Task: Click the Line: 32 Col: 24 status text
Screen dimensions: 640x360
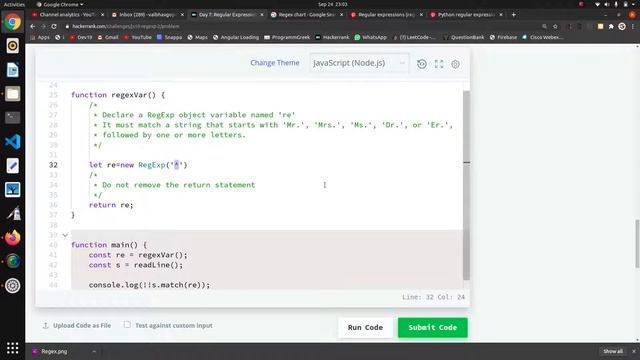Action: (433, 297)
